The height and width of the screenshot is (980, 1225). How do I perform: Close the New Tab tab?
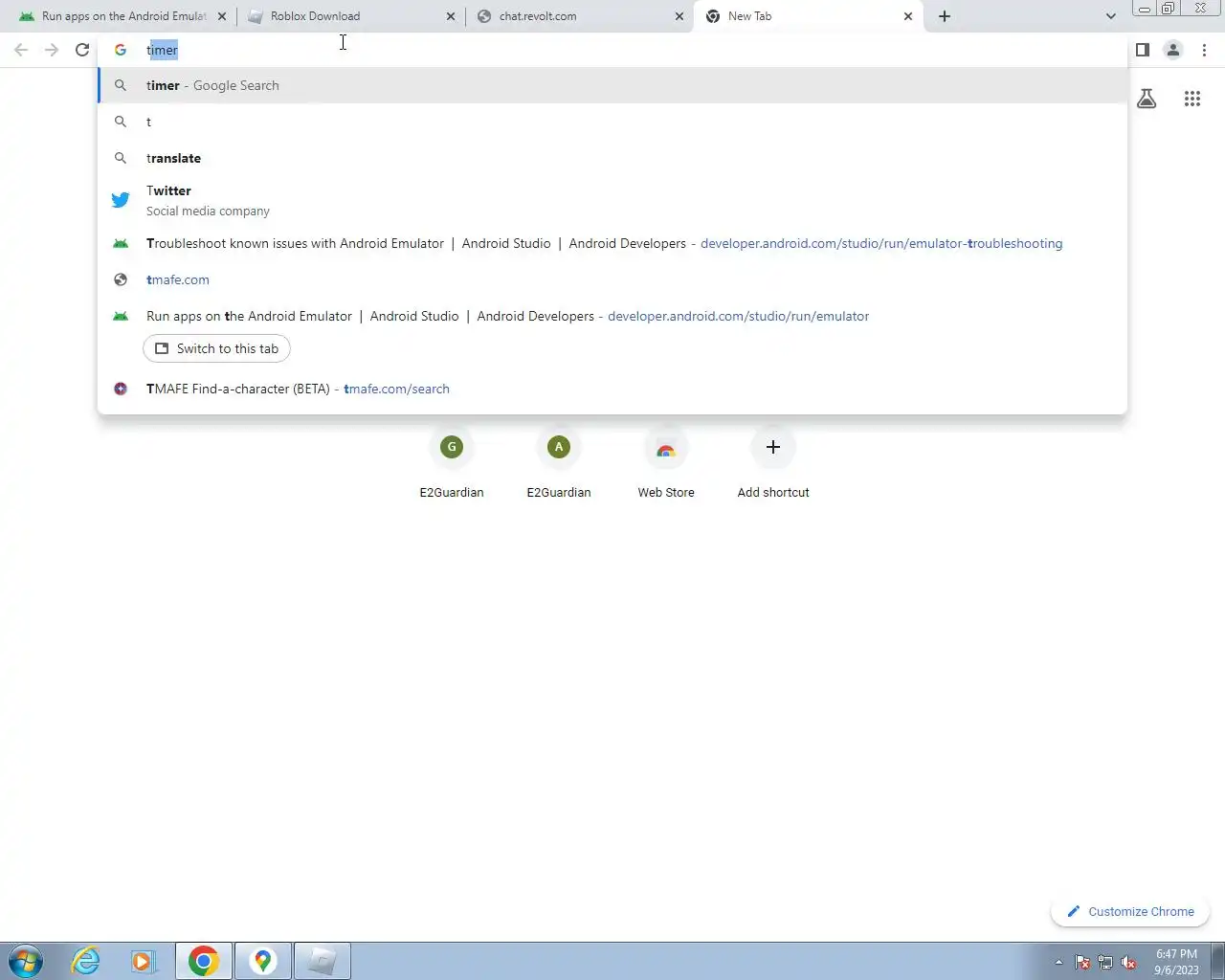click(x=908, y=16)
